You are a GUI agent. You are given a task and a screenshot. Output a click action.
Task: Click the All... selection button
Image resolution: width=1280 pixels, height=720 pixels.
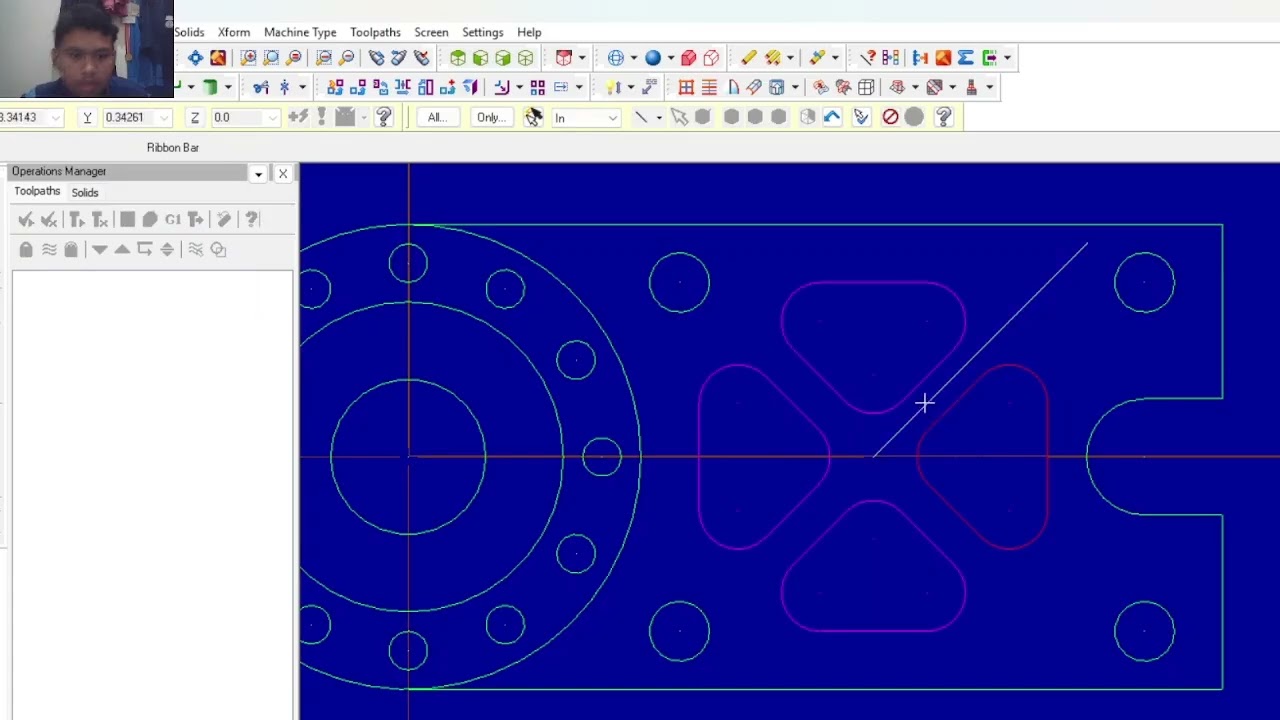pos(436,118)
